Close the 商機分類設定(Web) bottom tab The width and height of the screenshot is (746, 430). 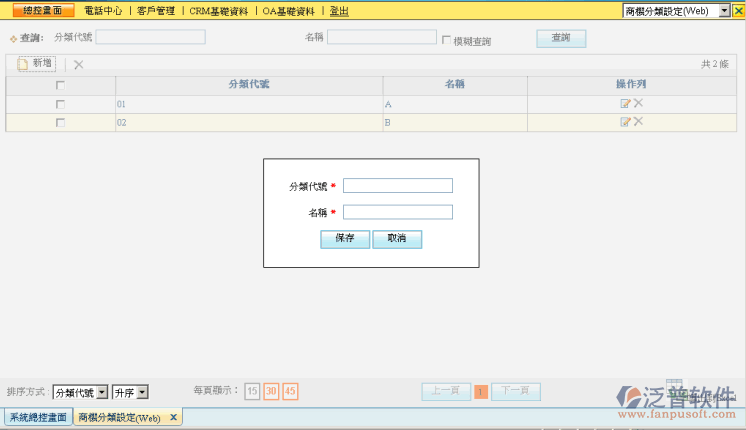point(173,417)
